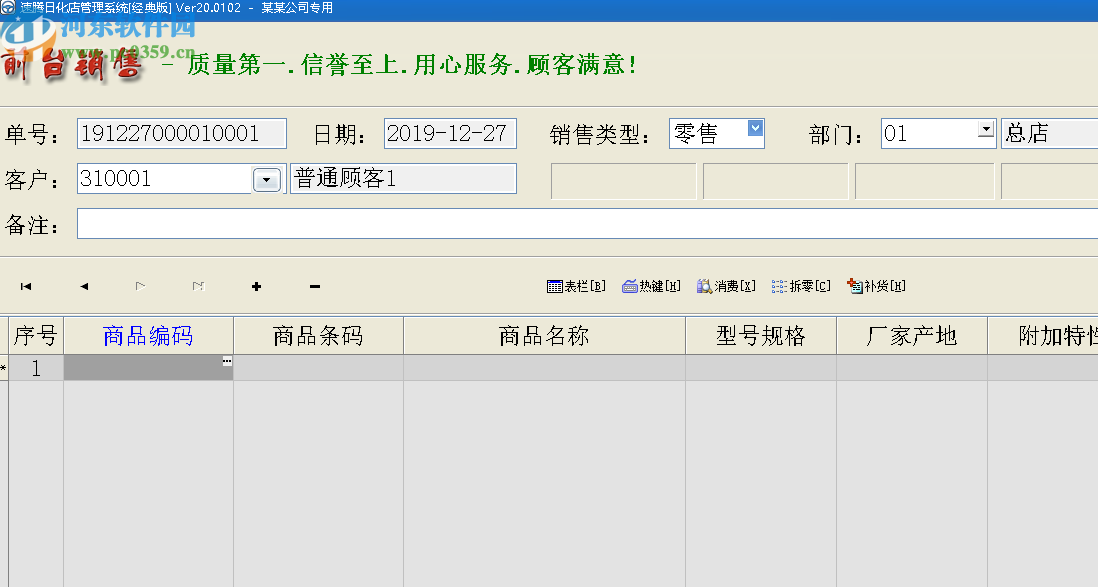This screenshot has height=587, width=1098.
Task: Select the 日期 date field
Action: (x=450, y=131)
